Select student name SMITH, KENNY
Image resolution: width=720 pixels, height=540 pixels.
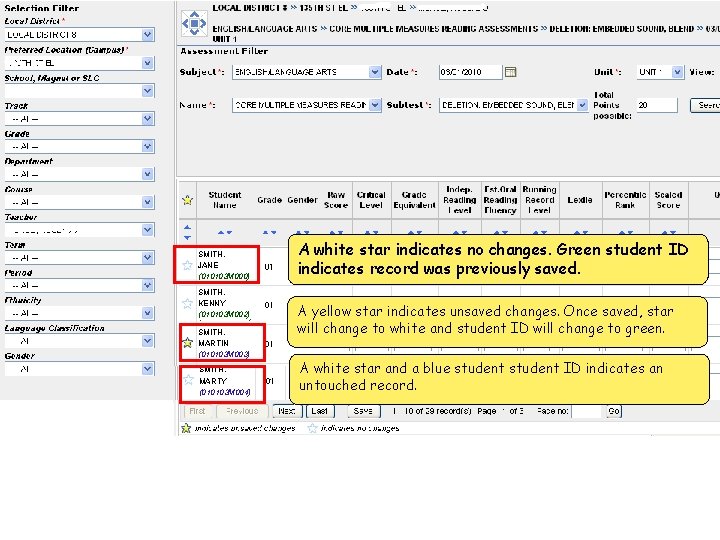pyautogui.click(x=212, y=298)
